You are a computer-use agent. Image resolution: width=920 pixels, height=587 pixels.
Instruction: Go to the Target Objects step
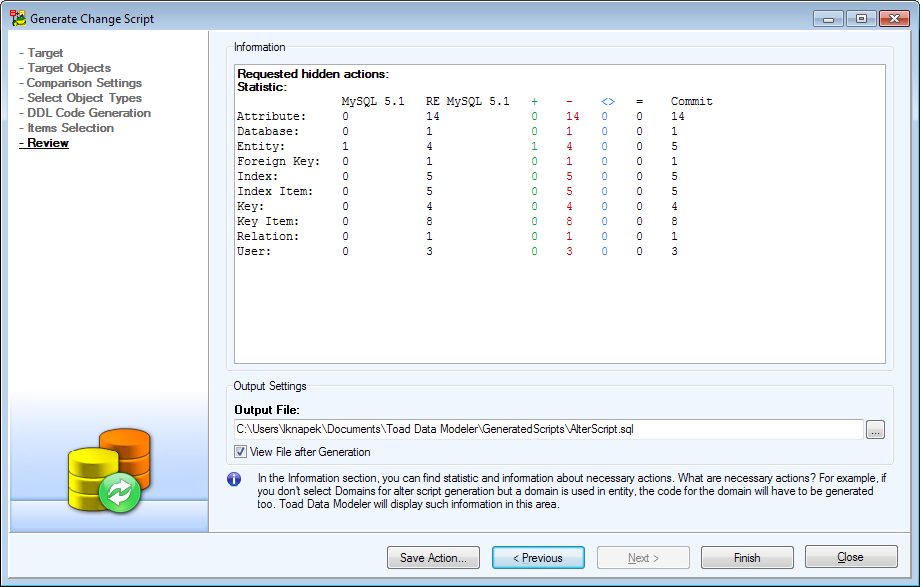tap(69, 68)
